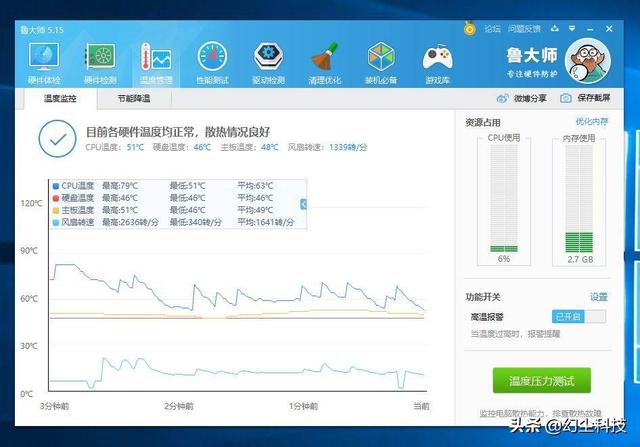This screenshot has height=447, width=640.
Task: Click the 平均:63℃ legend value
Action: click(x=255, y=186)
